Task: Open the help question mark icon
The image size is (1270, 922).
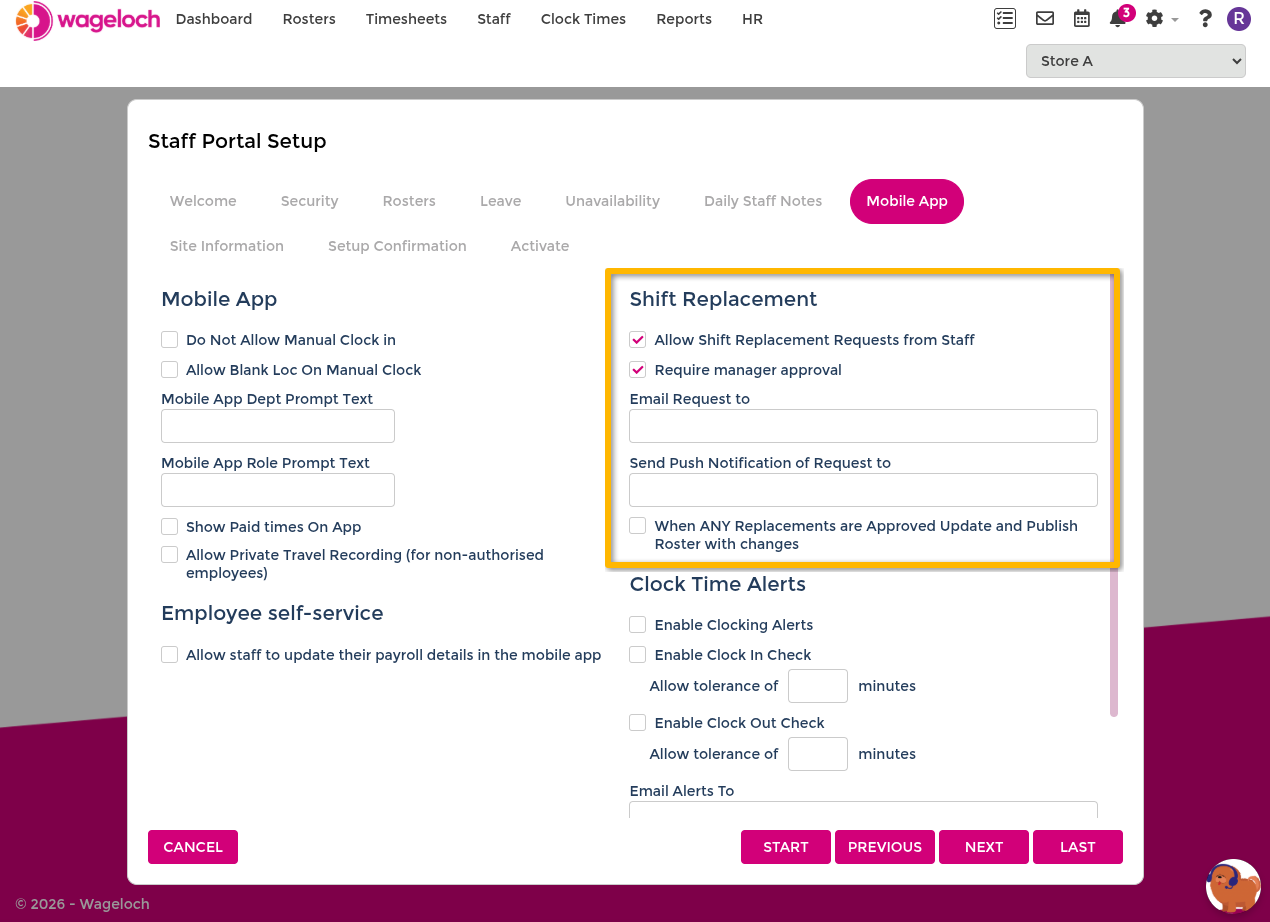Action: (1205, 19)
